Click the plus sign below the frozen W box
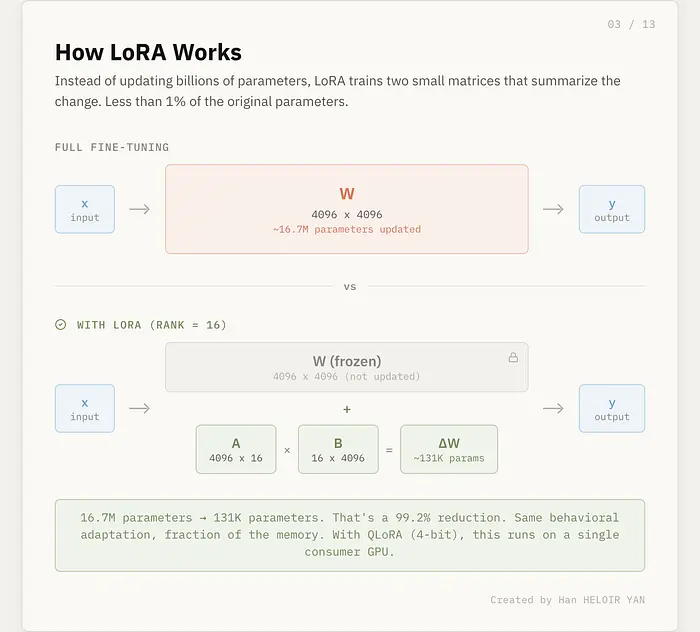The height and width of the screenshot is (632, 700). point(346,409)
